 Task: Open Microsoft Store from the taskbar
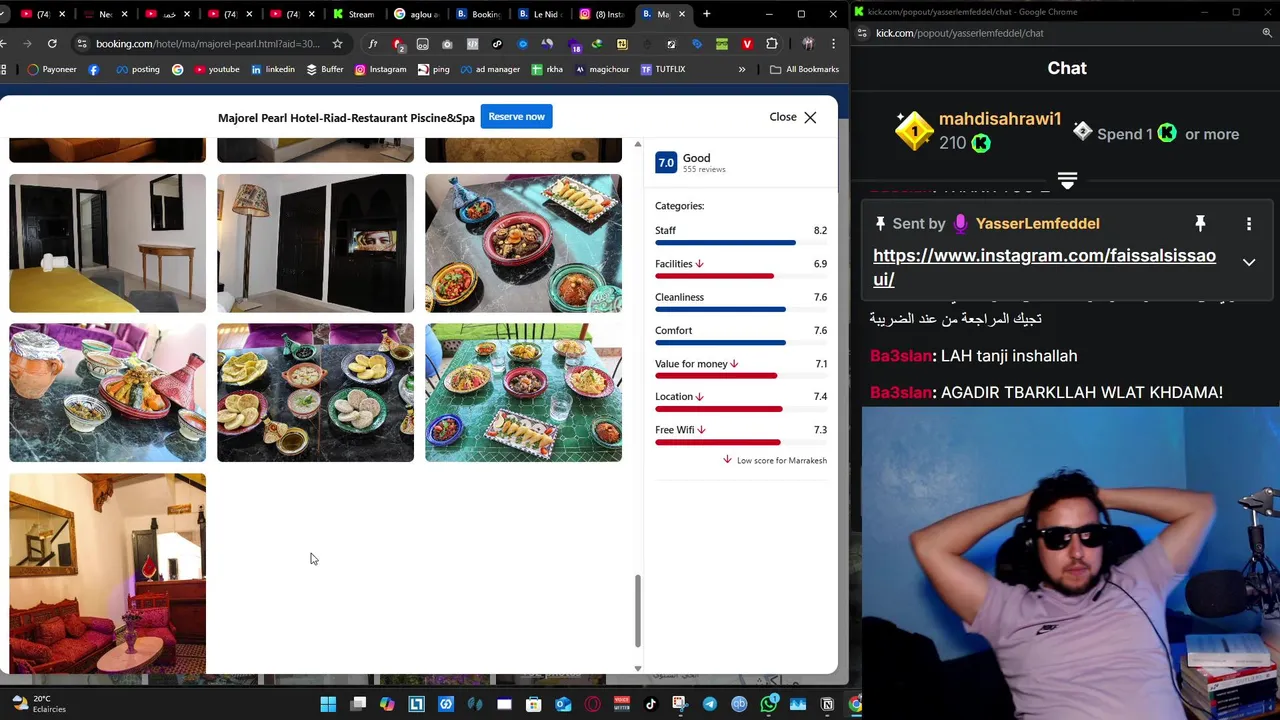pos(534,705)
